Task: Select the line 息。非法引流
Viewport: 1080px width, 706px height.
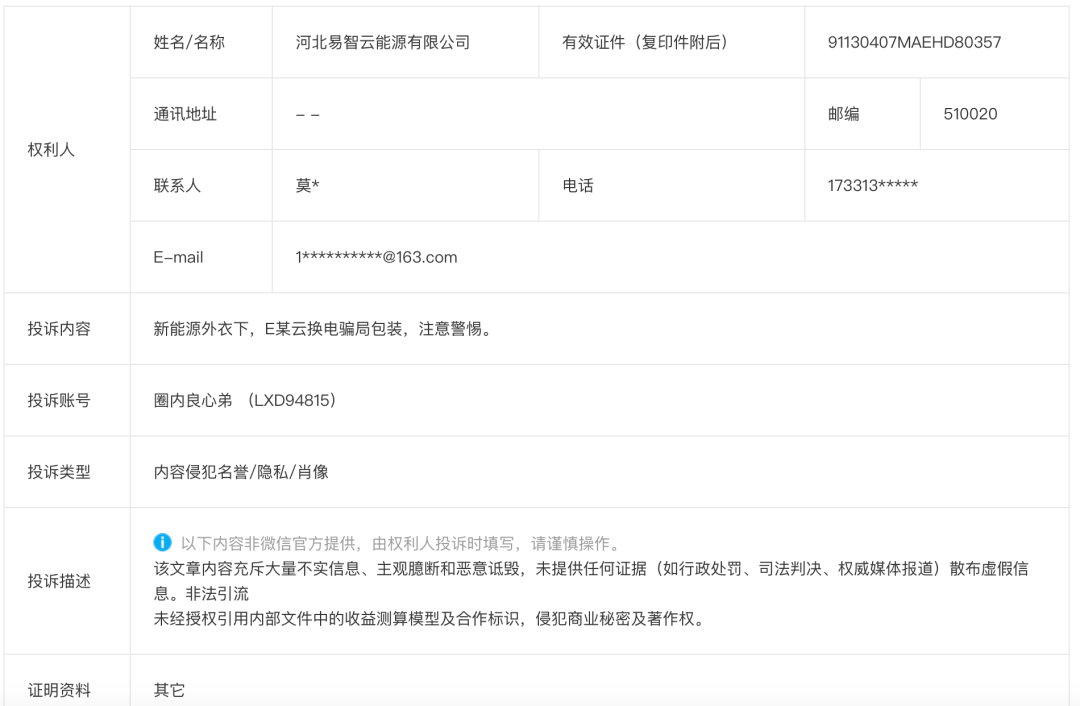Action: coord(201,593)
